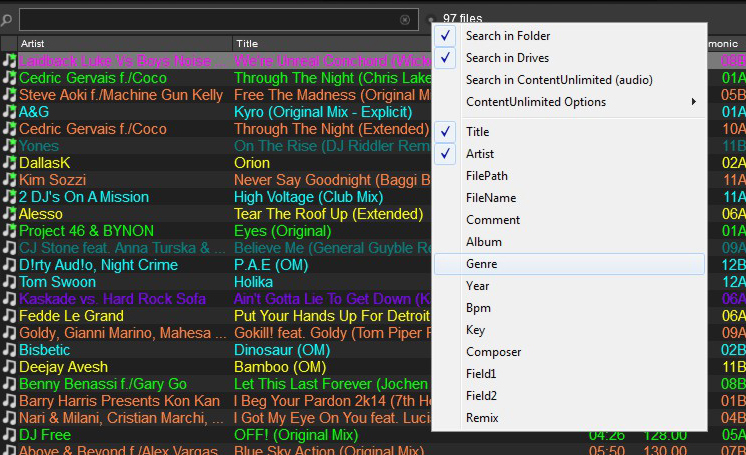Click music note icon next to Bisbetic
The height and width of the screenshot is (455, 746).
(9, 350)
